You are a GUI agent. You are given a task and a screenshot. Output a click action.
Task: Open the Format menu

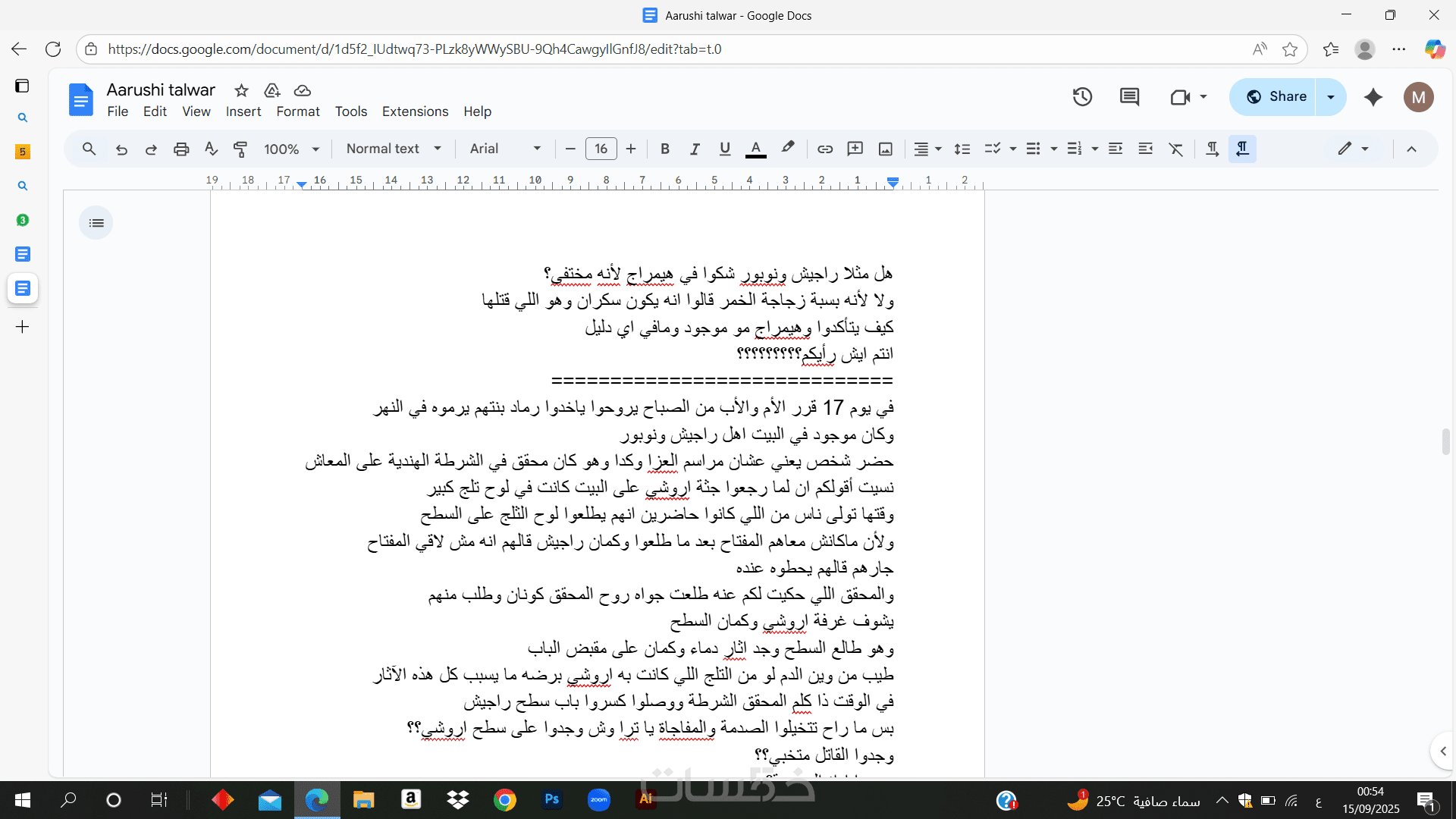[x=297, y=111]
